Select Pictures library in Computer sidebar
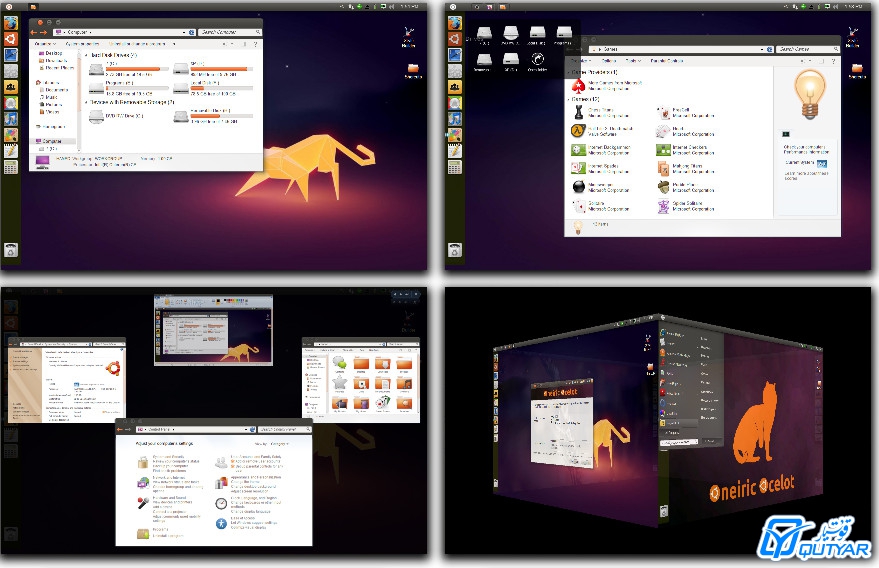Screen dimensions: 879x568 (x=50, y=104)
